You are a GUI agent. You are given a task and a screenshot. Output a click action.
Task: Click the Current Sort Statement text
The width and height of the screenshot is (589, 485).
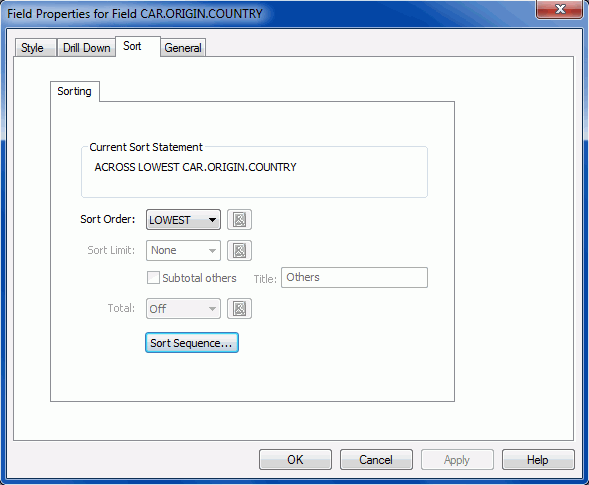point(195,167)
